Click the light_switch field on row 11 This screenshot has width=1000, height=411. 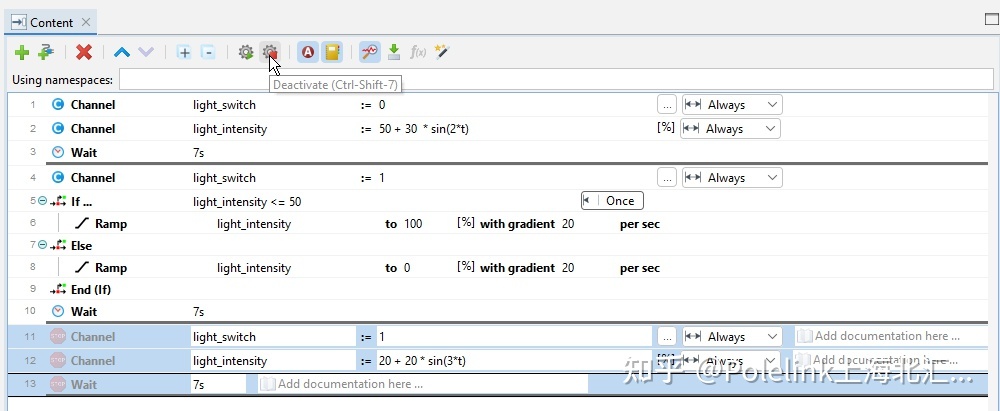tap(273, 337)
